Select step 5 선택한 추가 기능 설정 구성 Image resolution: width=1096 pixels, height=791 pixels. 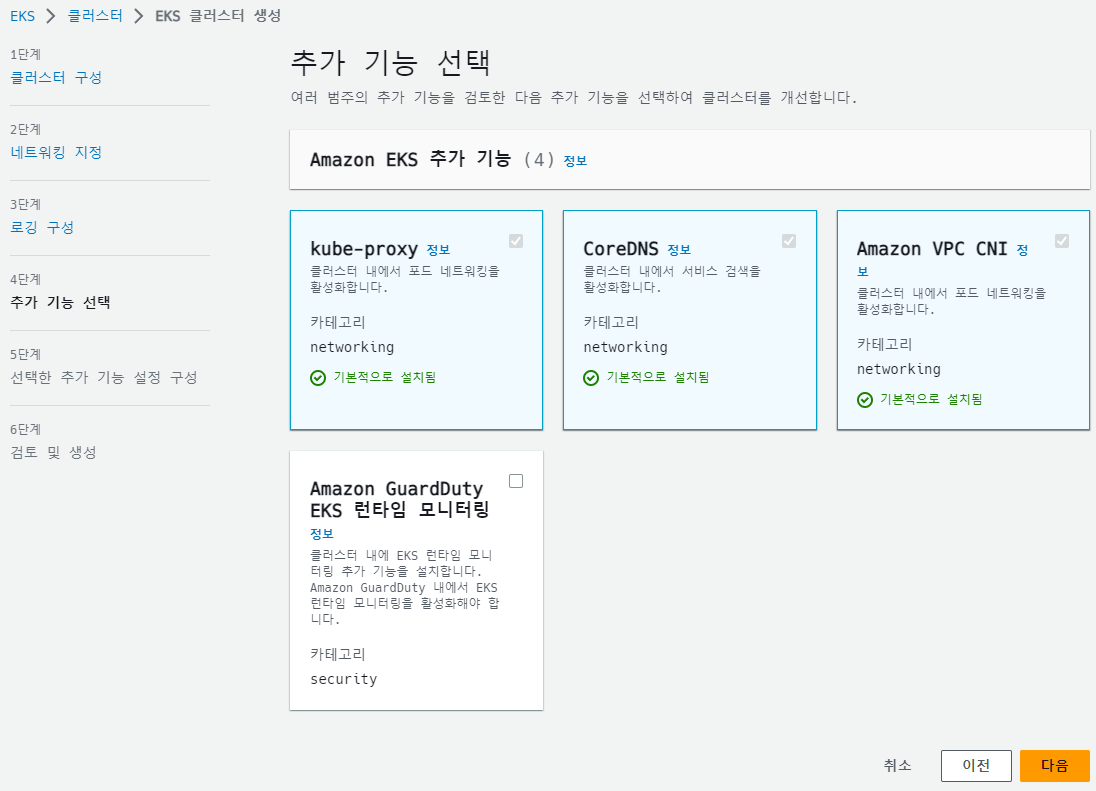[103, 377]
